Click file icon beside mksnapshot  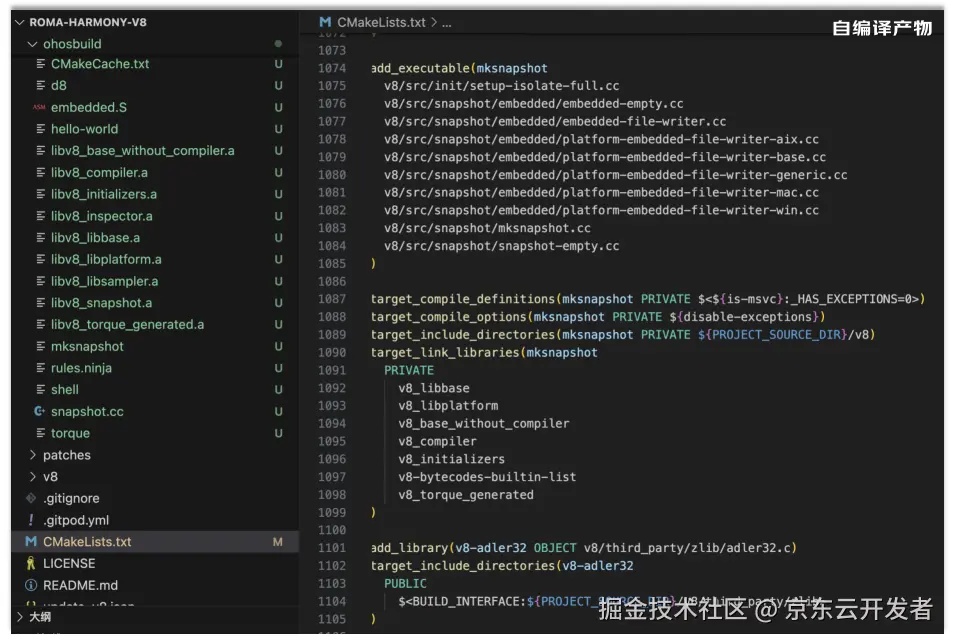tap(41, 346)
